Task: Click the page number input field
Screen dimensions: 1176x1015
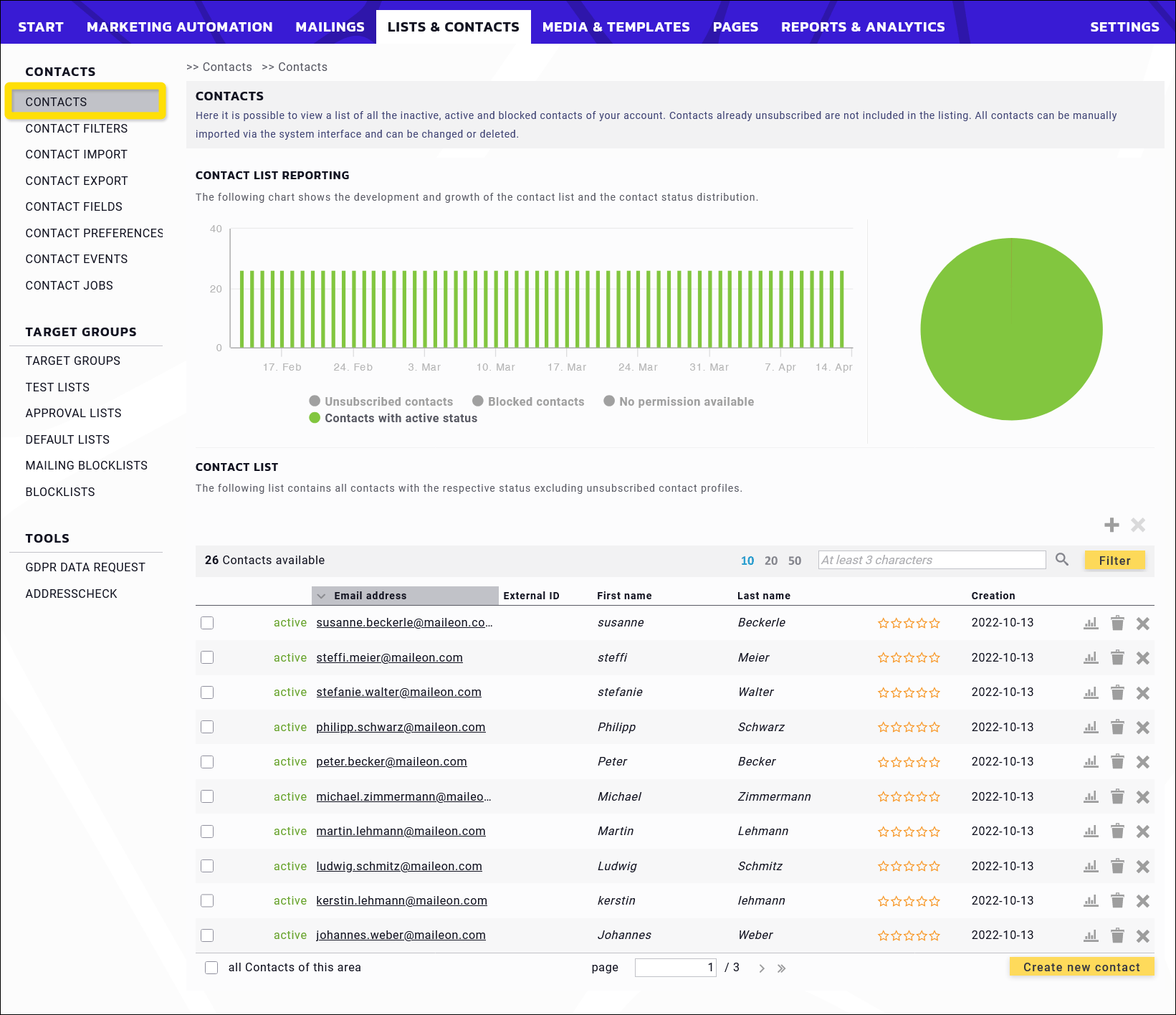Action: point(675,968)
